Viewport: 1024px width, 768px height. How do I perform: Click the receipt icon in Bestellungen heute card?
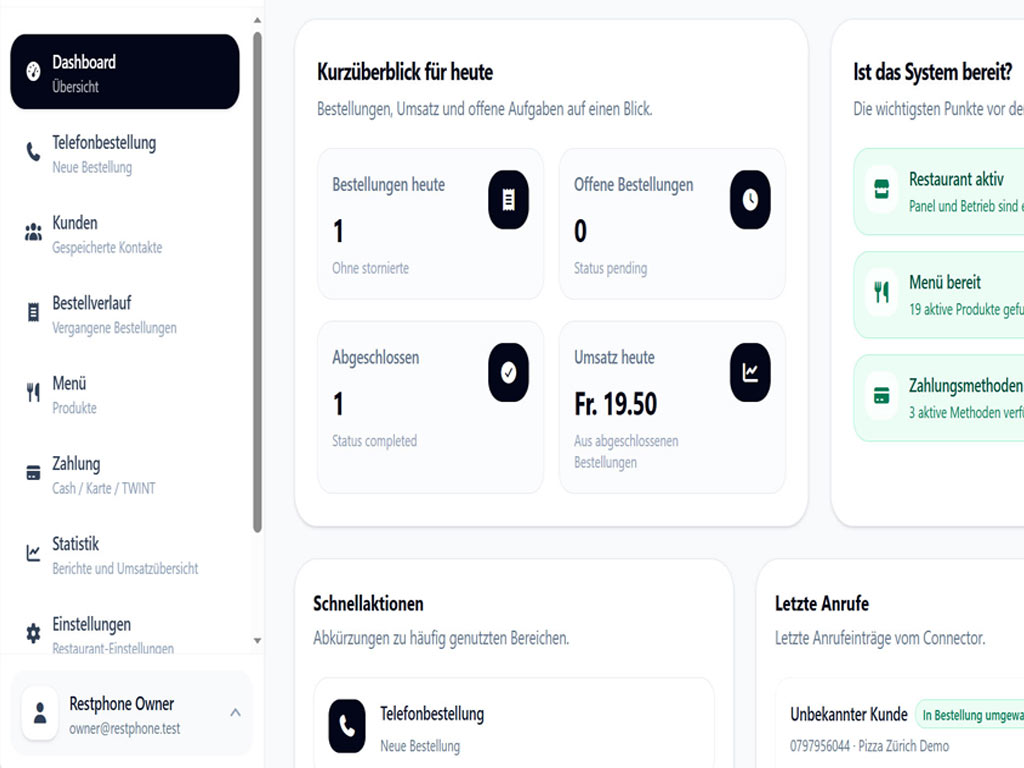click(508, 200)
